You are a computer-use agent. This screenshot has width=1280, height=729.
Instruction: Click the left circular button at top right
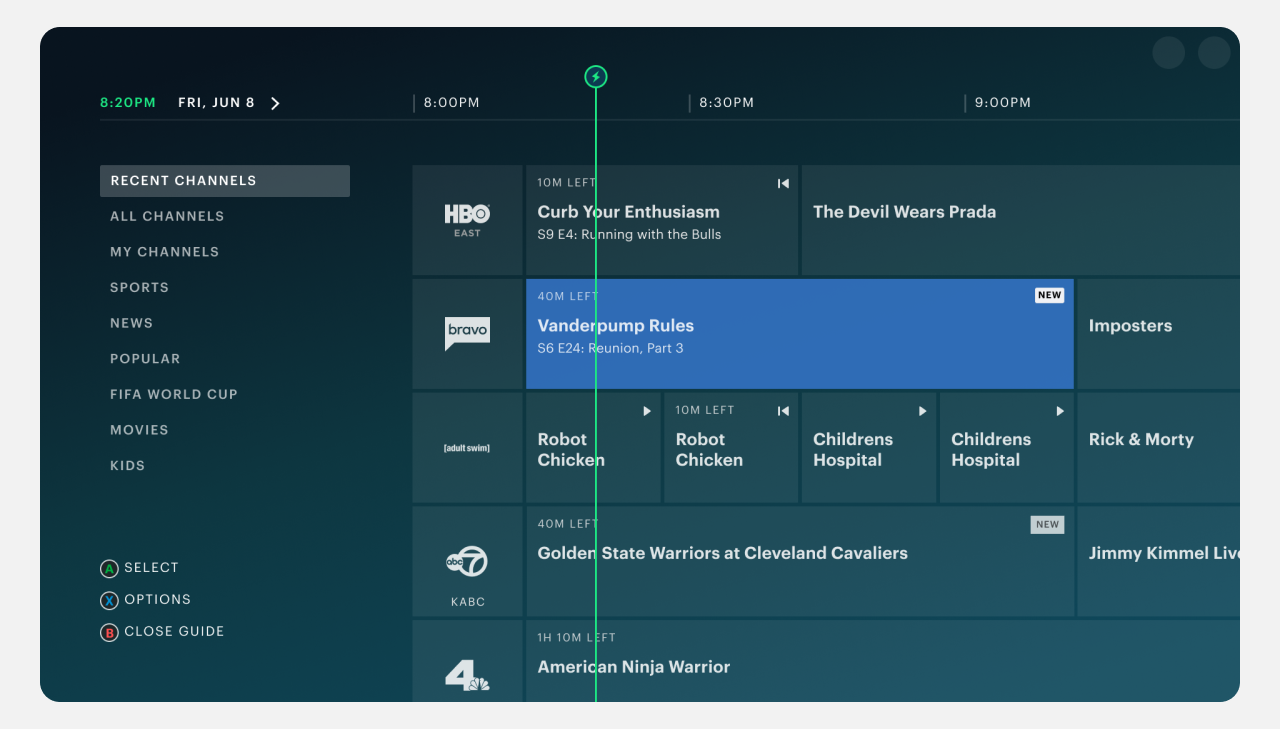[x=1169, y=53]
